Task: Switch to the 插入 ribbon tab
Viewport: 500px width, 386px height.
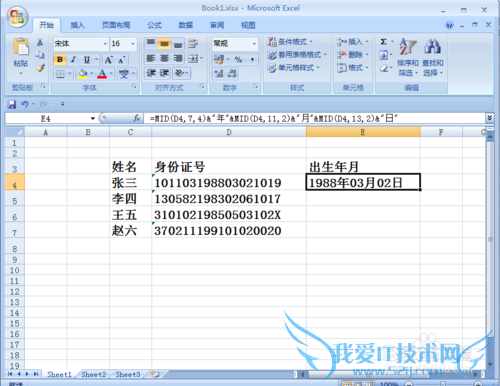Action: pyautogui.click(x=77, y=25)
